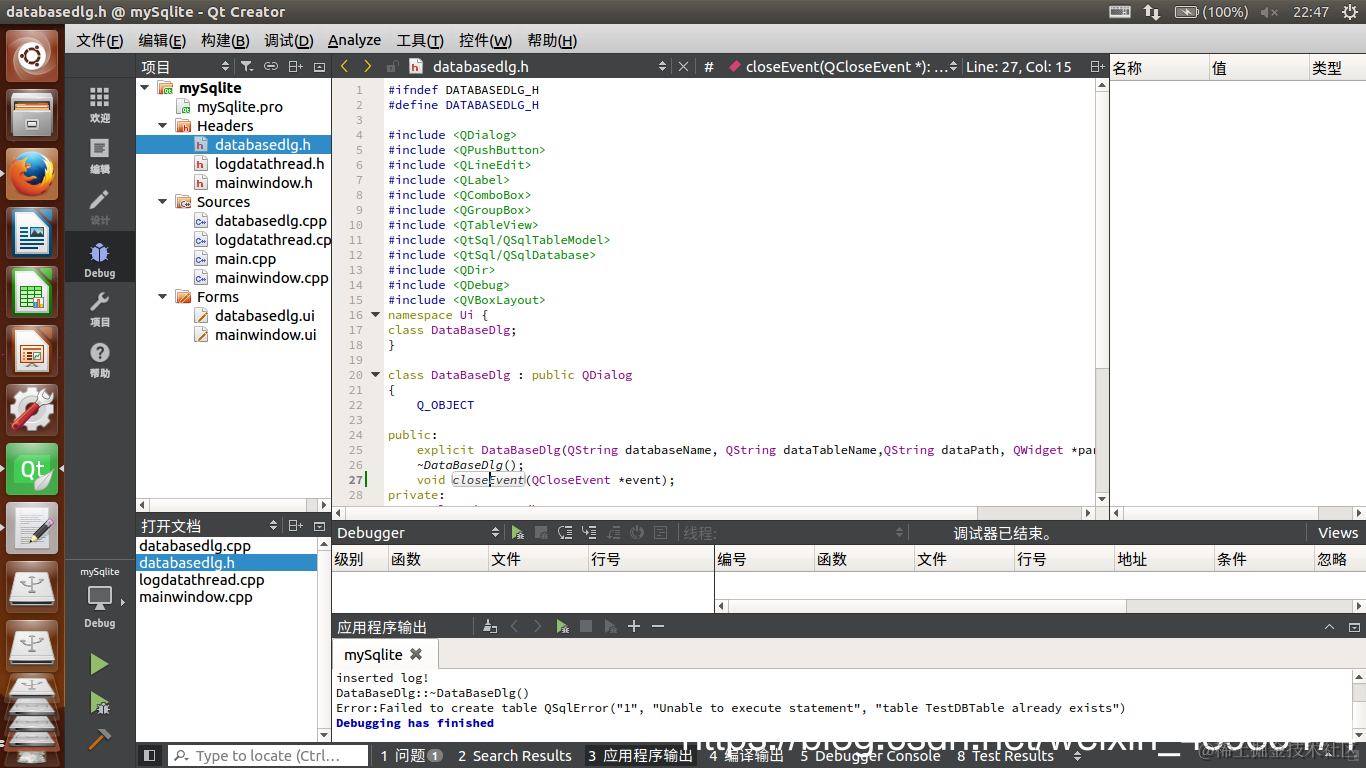Open the 欢迎 (Welcome) mode
This screenshot has width=1366, height=768.
coord(100,103)
